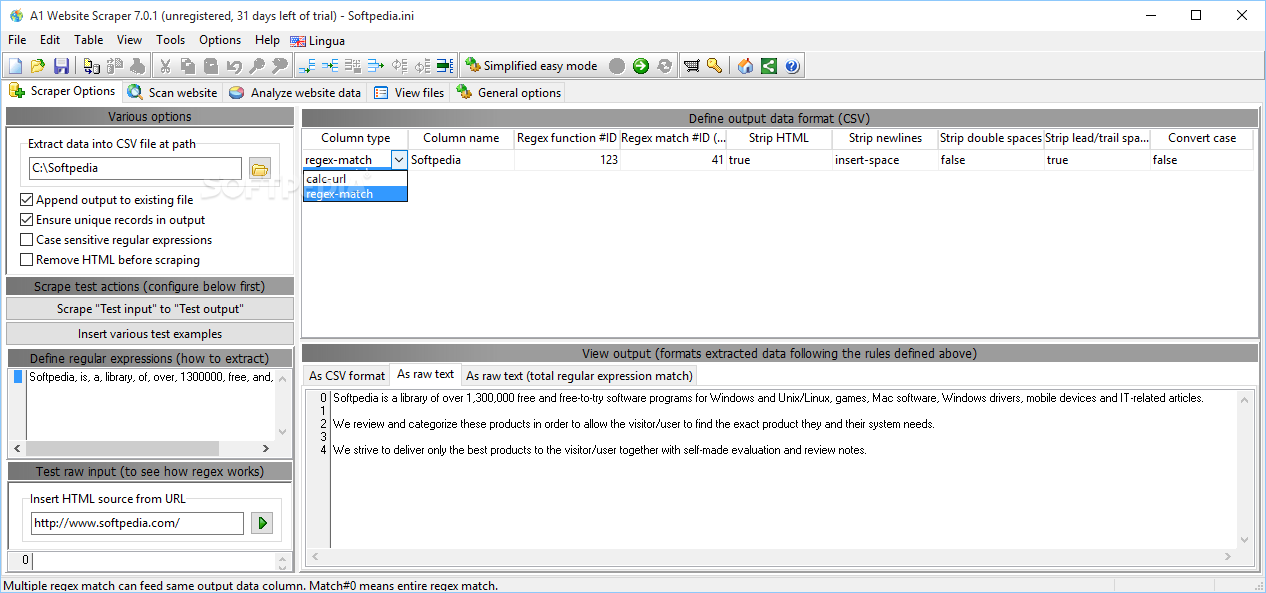Click the first row insert toolbar icon
Screen dimensions: 1266x593
point(307,66)
